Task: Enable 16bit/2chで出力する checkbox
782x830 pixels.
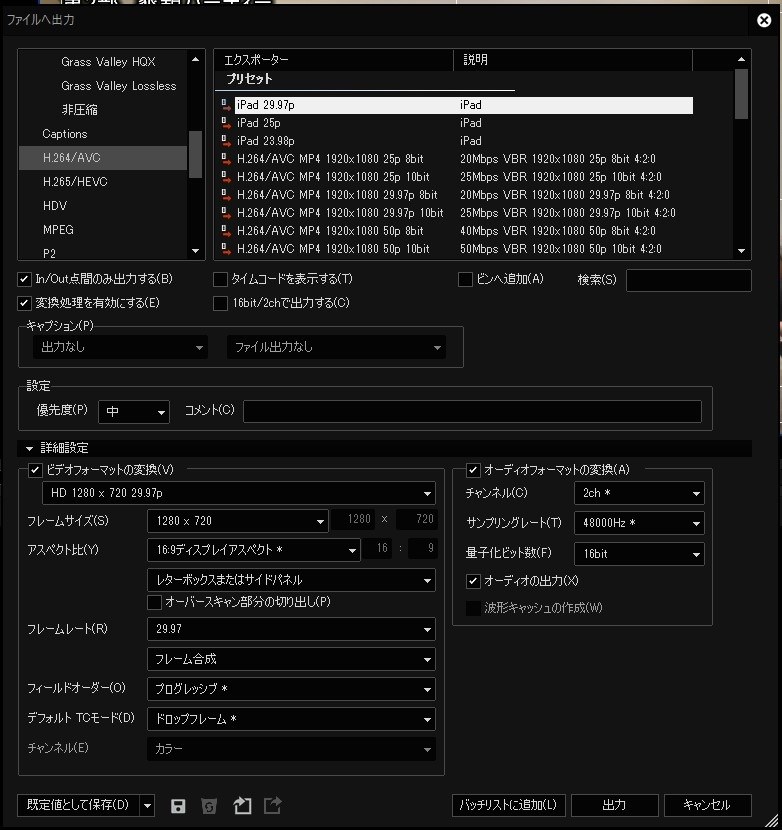Action: pyautogui.click(x=220, y=303)
